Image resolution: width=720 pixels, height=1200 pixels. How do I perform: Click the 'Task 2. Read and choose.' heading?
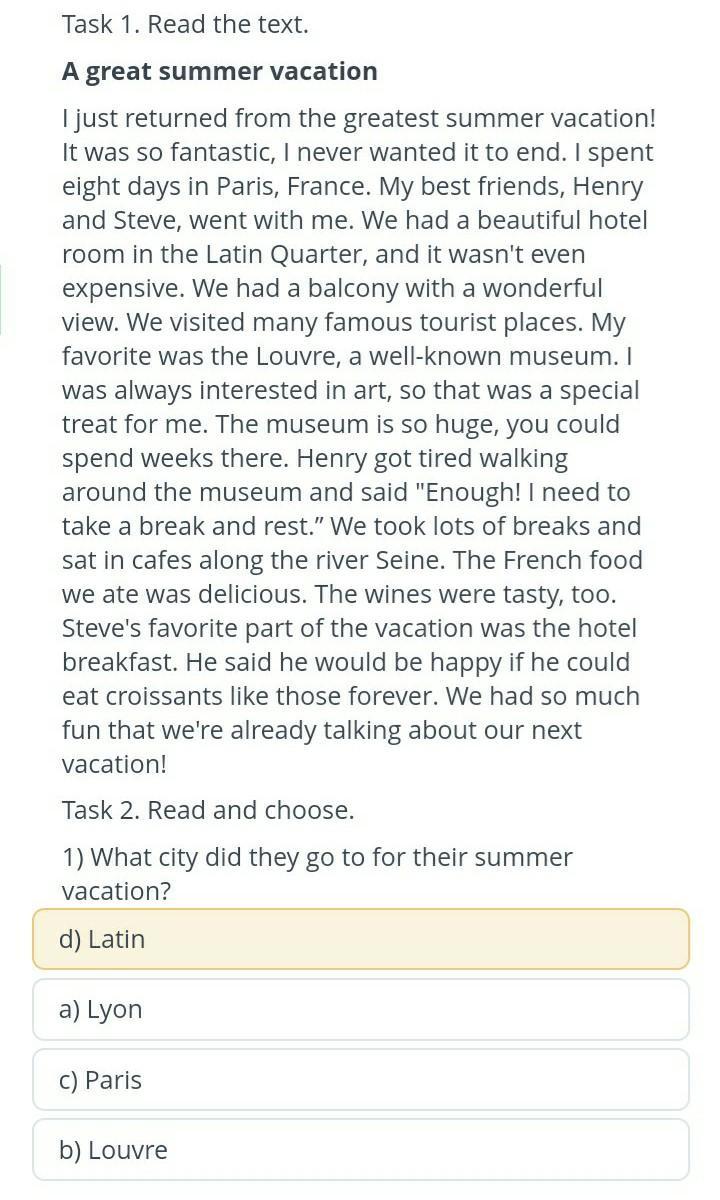click(208, 810)
